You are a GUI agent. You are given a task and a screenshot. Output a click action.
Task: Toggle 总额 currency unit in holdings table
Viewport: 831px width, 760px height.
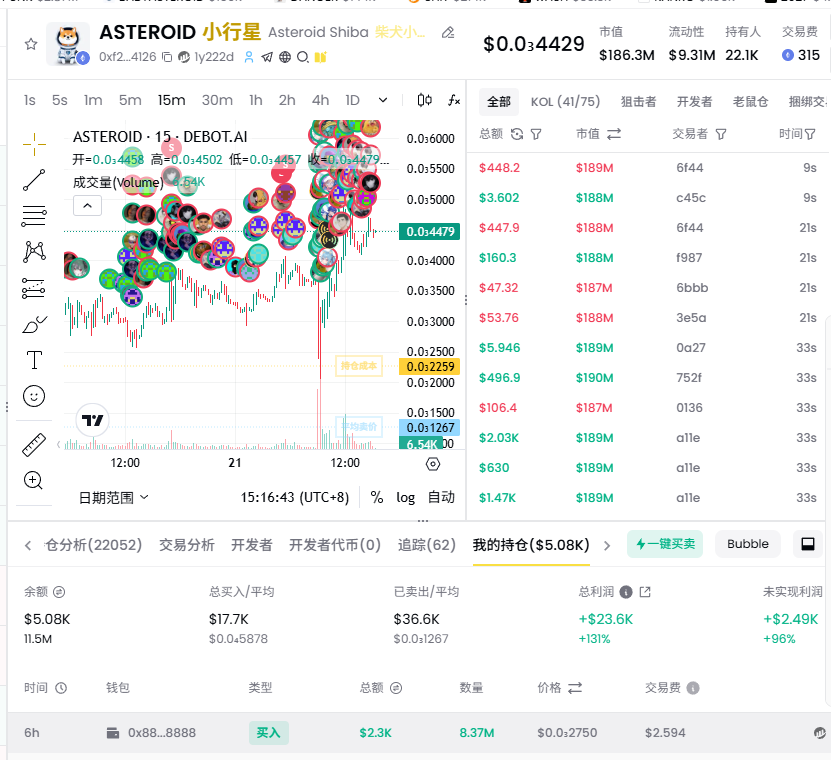[x=396, y=688]
